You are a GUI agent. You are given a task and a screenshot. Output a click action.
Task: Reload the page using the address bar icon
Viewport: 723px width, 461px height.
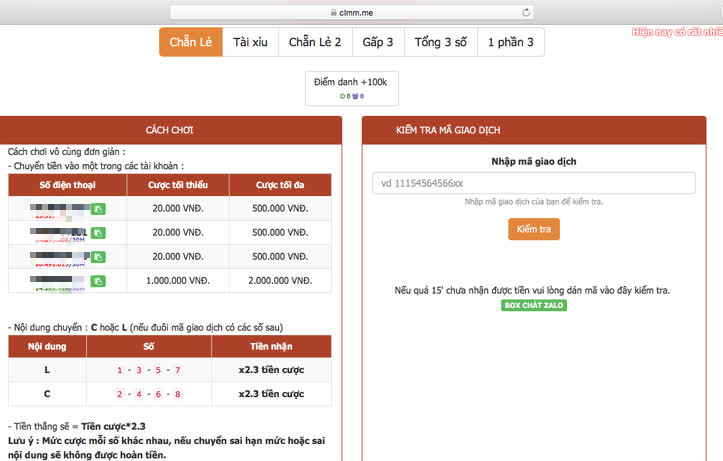pyautogui.click(x=526, y=12)
